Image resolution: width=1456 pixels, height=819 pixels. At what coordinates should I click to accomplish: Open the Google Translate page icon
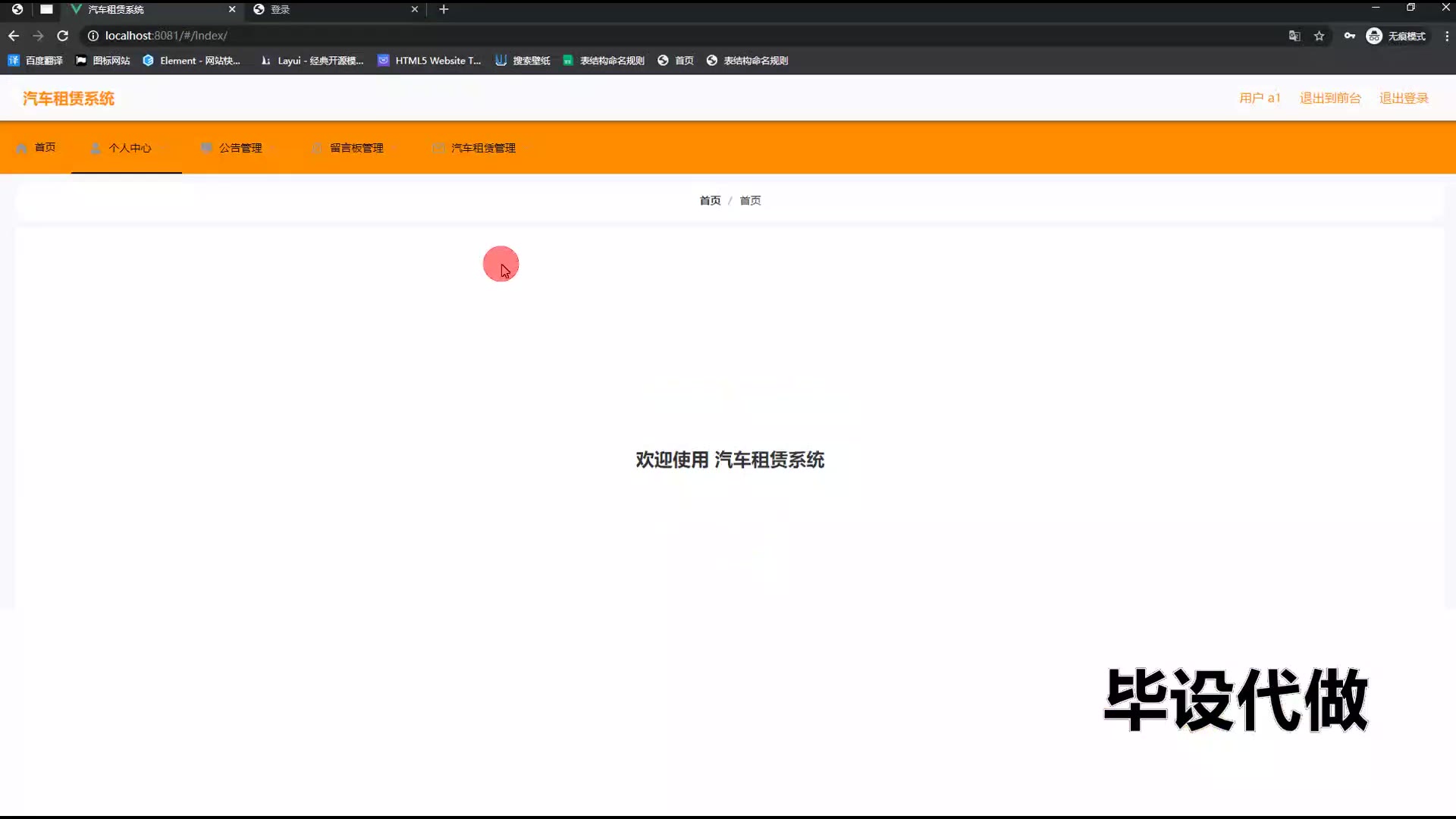pyautogui.click(x=1294, y=36)
